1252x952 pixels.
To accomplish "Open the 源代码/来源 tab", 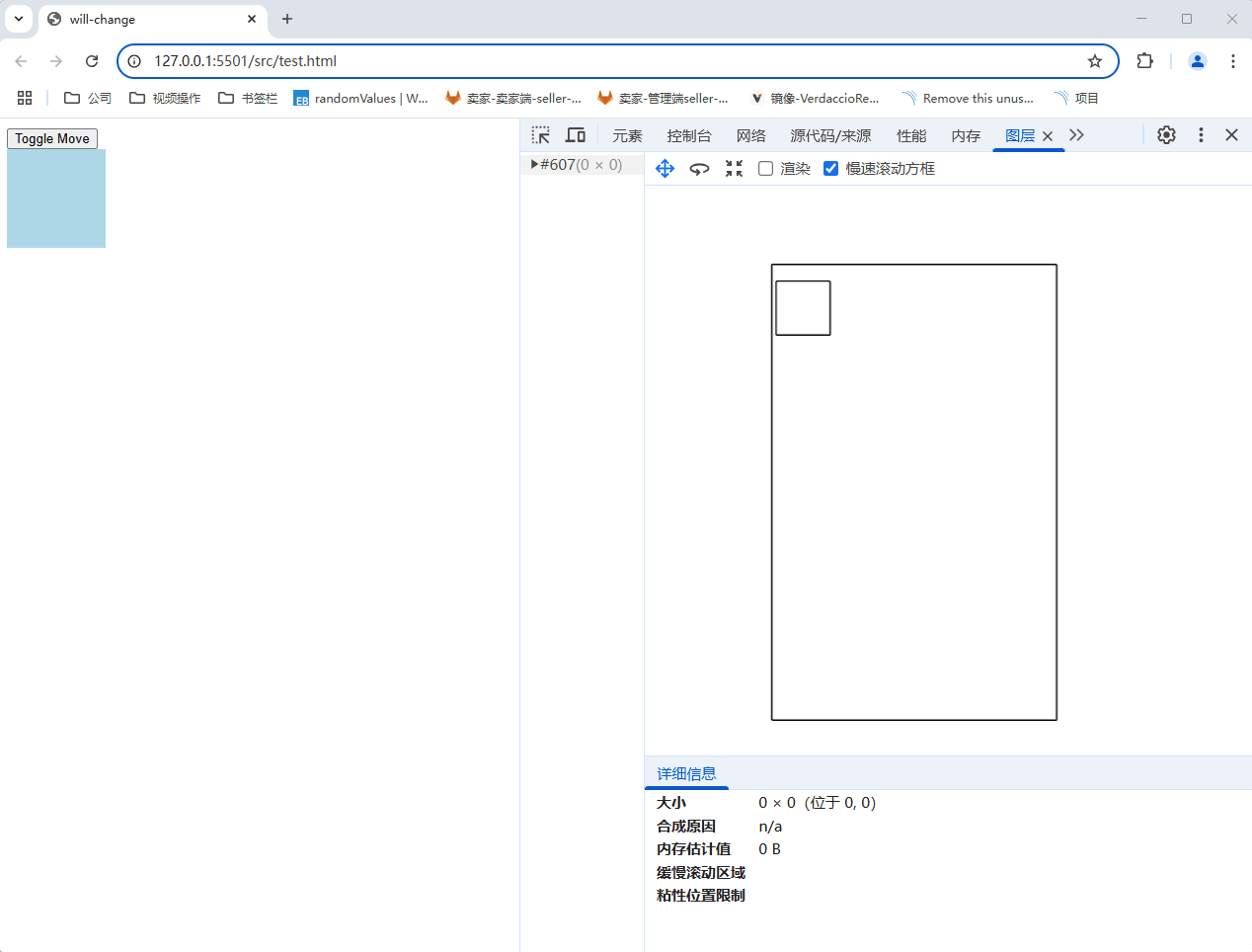I will coord(830,136).
